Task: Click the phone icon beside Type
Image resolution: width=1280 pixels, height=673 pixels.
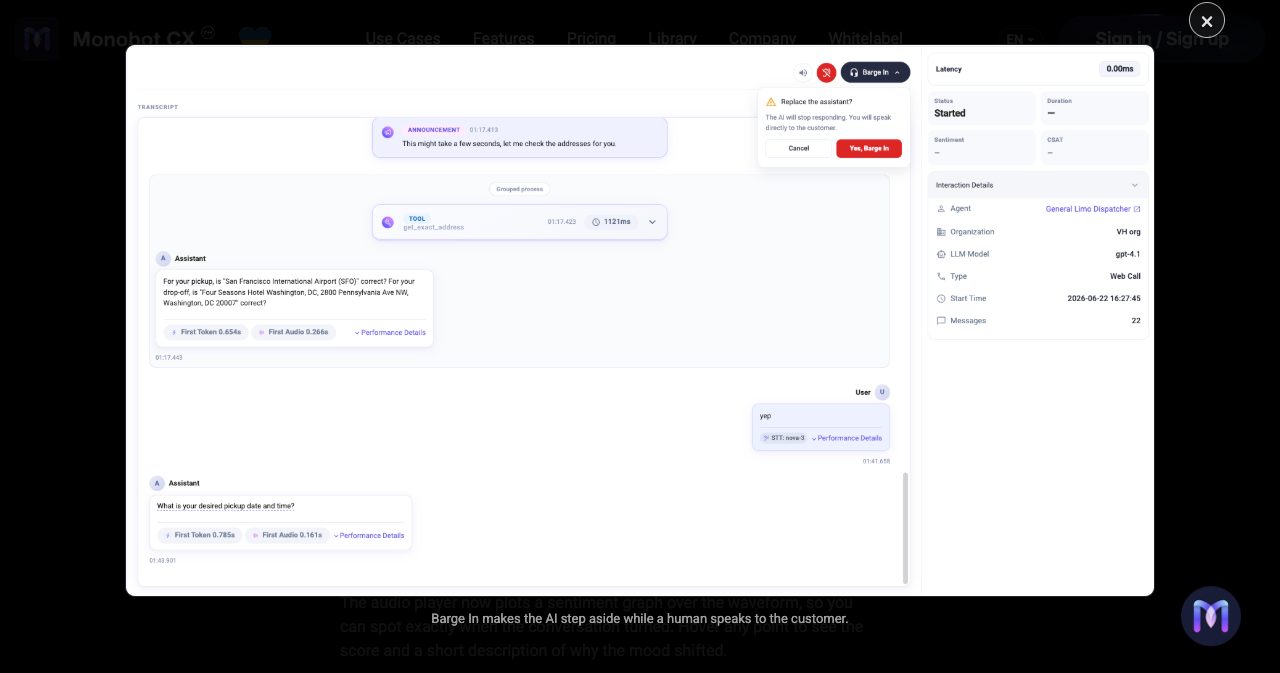Action: [x=941, y=276]
